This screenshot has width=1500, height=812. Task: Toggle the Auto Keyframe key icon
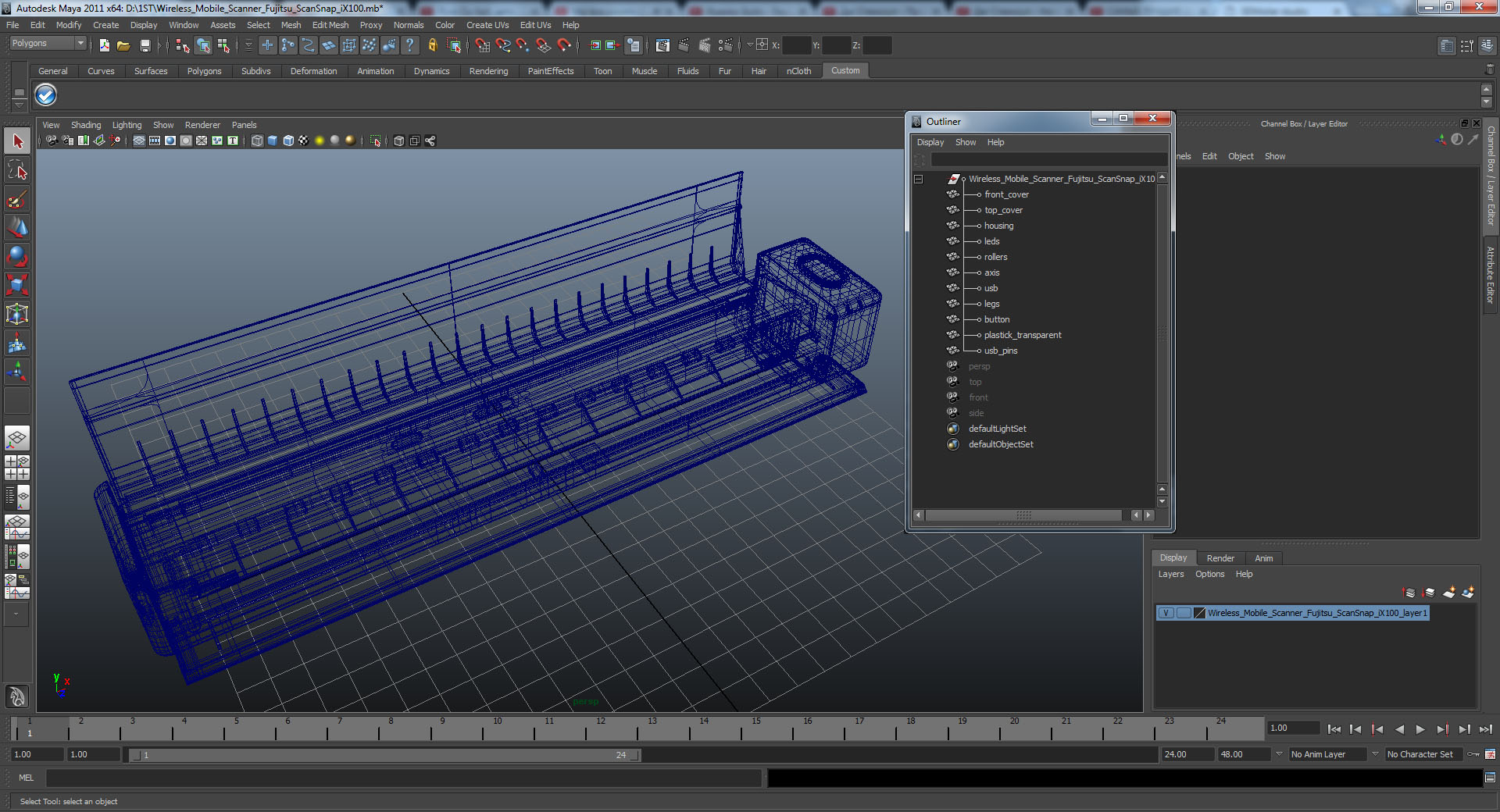click(x=1473, y=754)
